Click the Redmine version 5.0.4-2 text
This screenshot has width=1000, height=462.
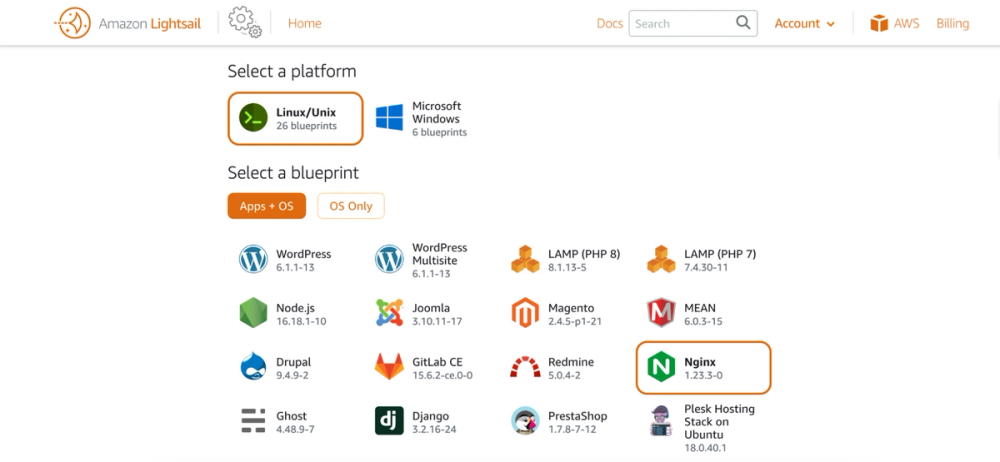pyautogui.click(x=564, y=375)
